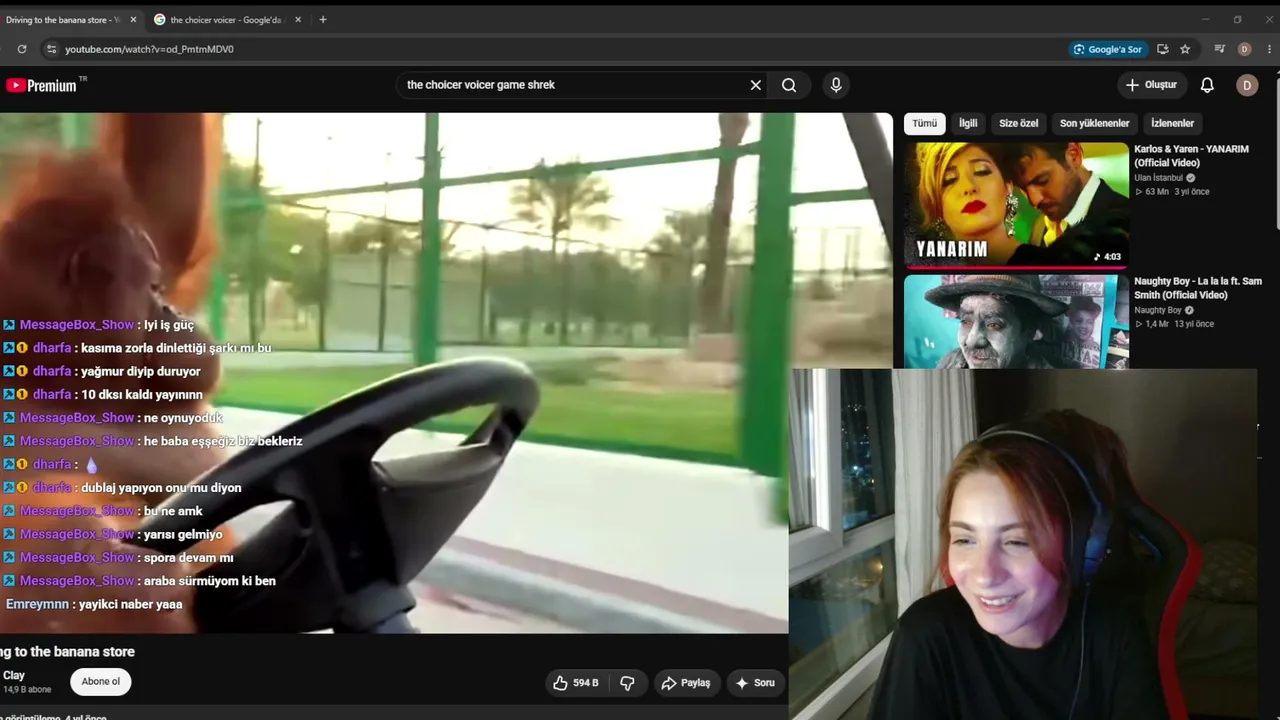Click the '4:03' duration on YANARIM thumbnail
The image size is (1280, 720).
(x=1109, y=257)
